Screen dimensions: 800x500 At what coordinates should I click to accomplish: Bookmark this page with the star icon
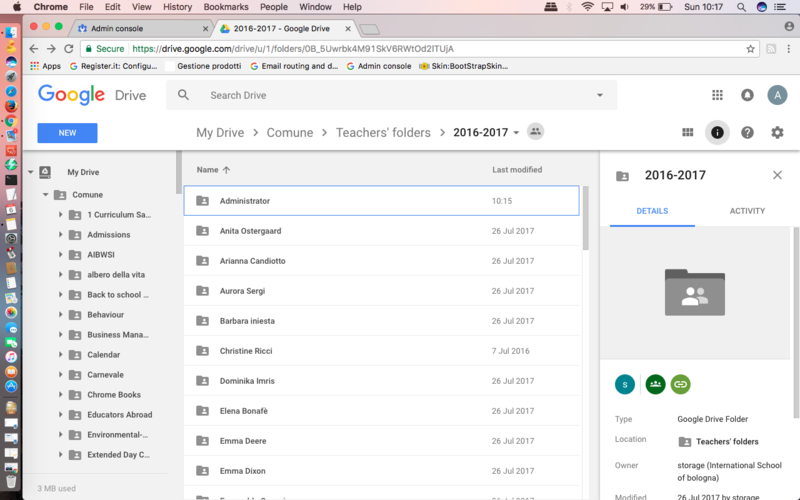tap(750, 49)
